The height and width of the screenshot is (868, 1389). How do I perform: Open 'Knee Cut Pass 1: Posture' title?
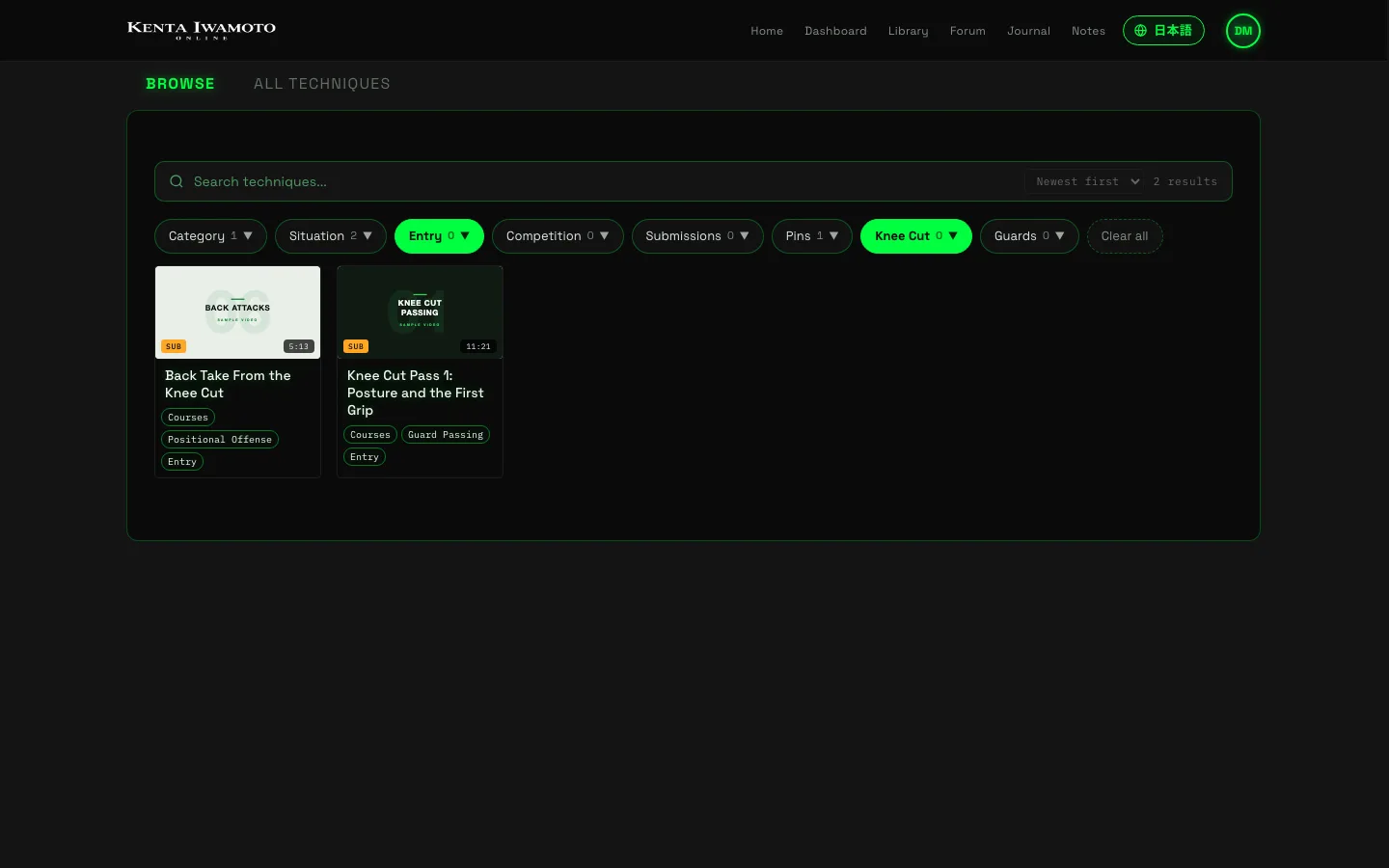click(416, 393)
